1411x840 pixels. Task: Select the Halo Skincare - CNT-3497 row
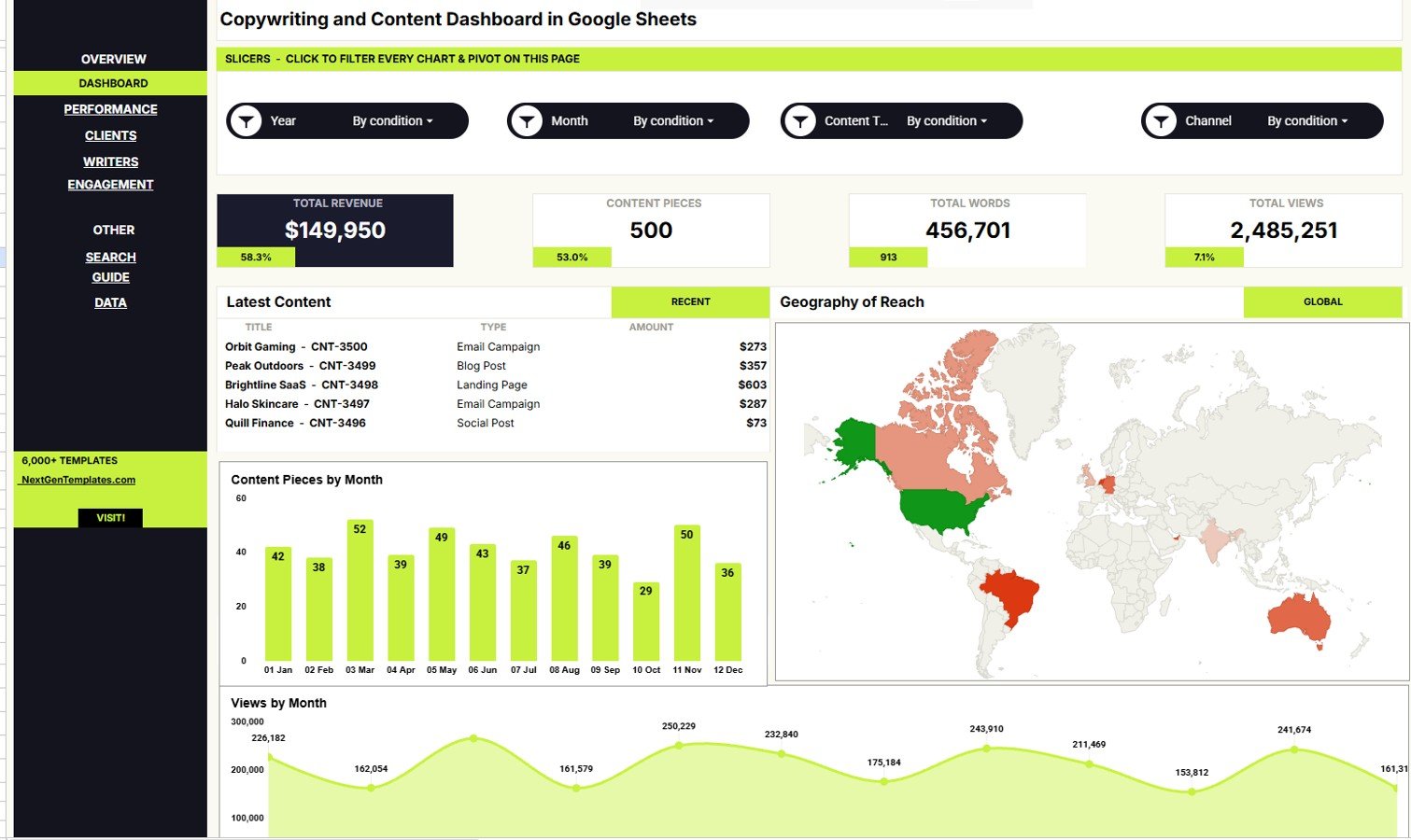(494, 404)
